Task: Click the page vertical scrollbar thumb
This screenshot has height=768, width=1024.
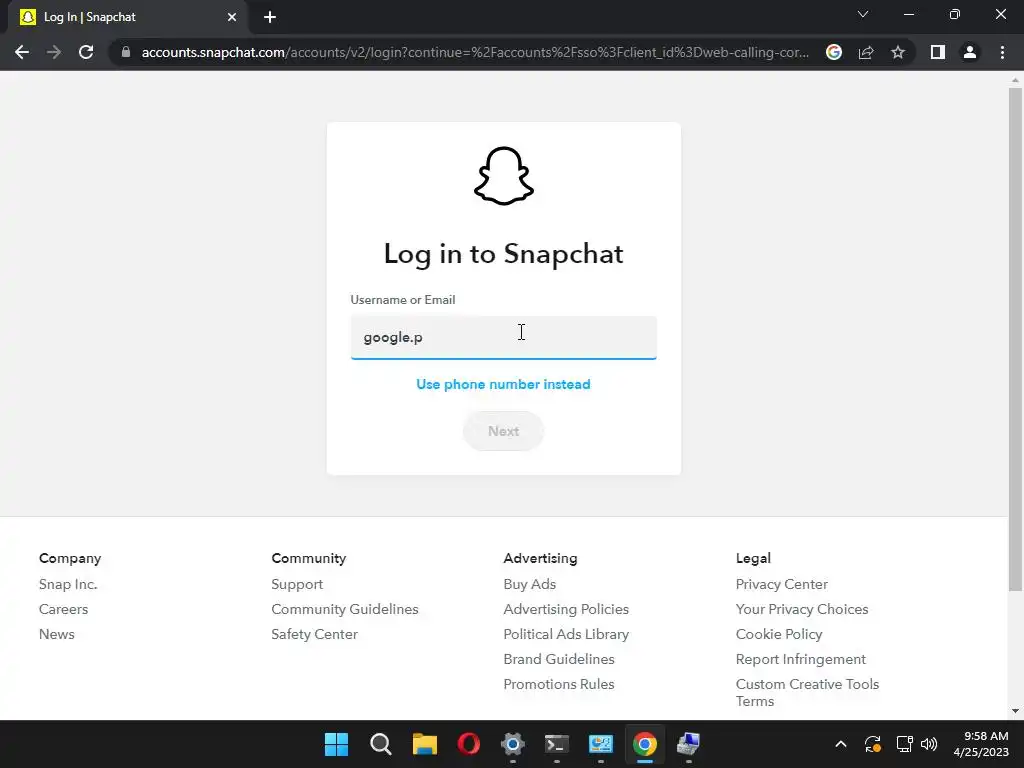Action: coord(1015,340)
